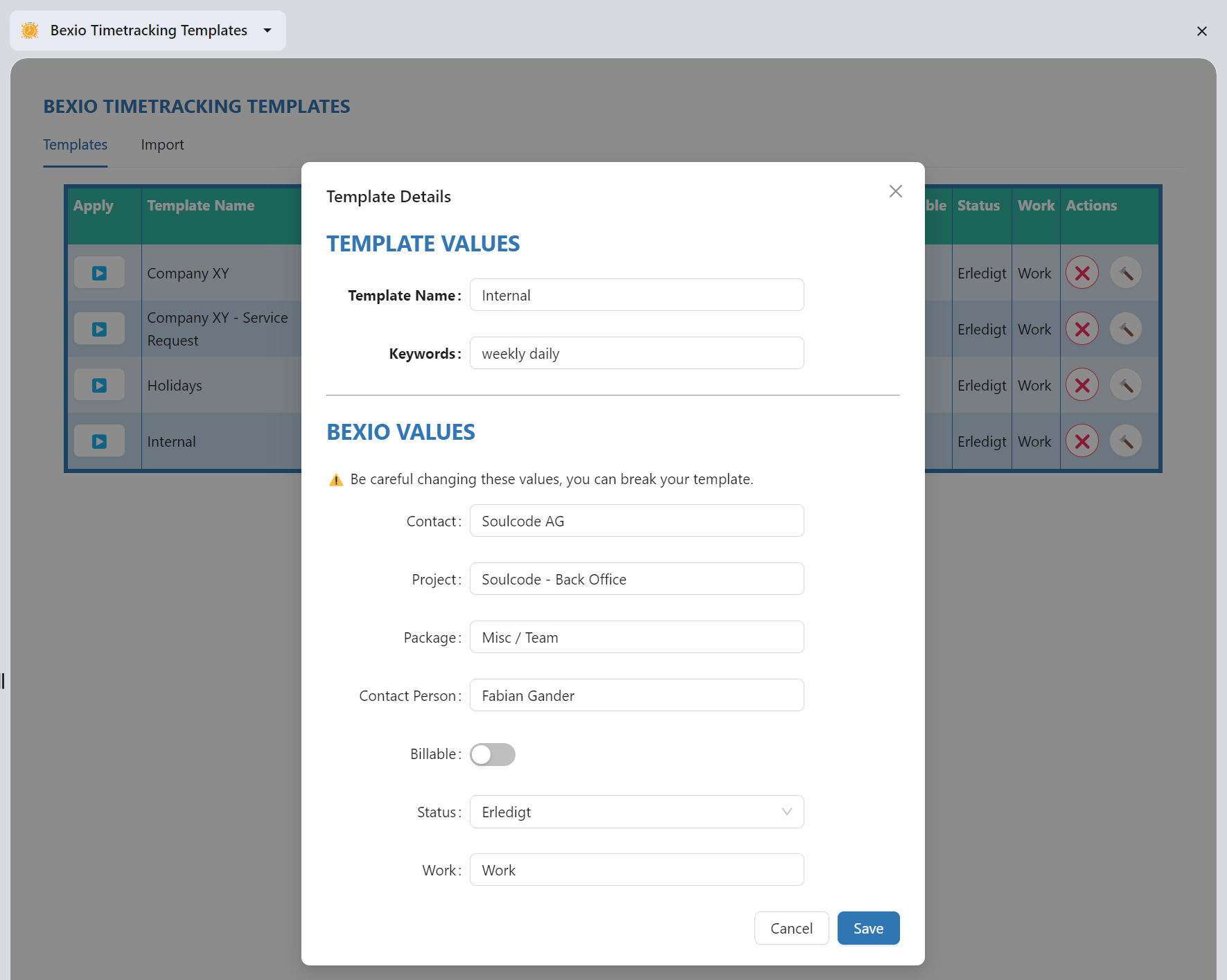
Task: Delete the Internal template
Action: click(x=1082, y=440)
